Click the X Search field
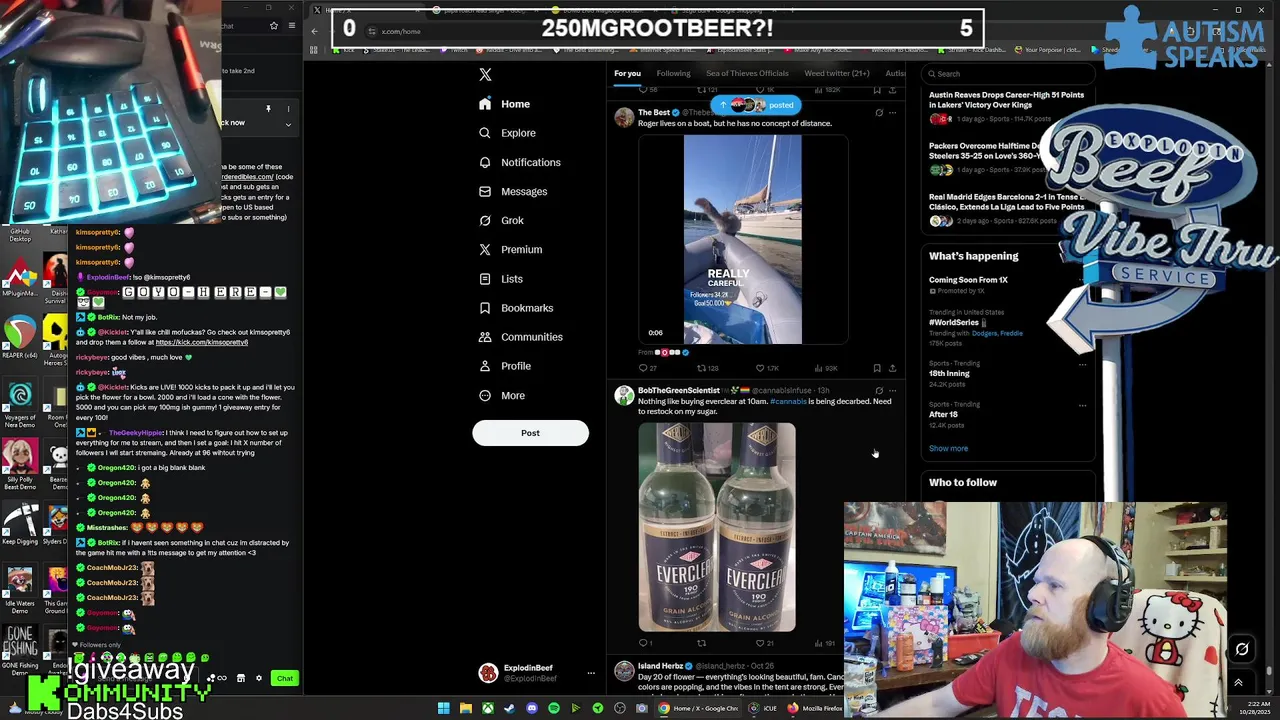 pos(1008,73)
